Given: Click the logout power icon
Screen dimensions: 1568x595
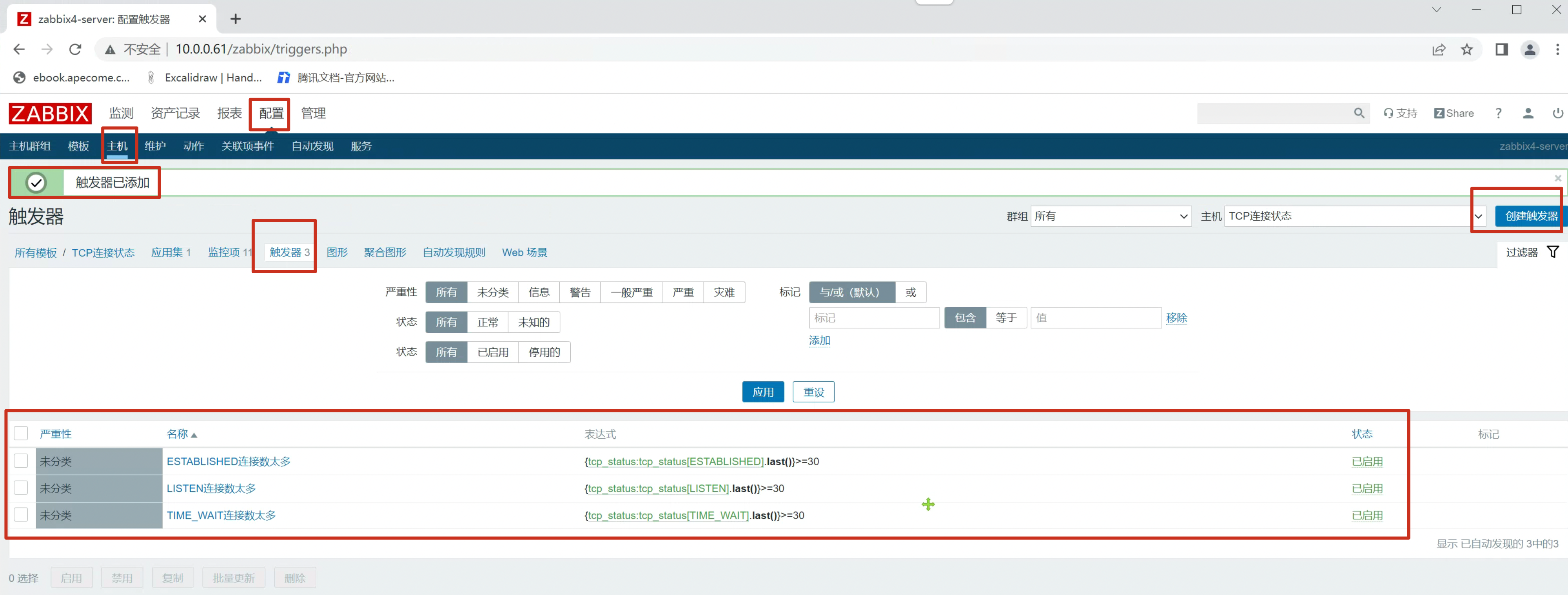Looking at the screenshot, I should coord(1557,113).
